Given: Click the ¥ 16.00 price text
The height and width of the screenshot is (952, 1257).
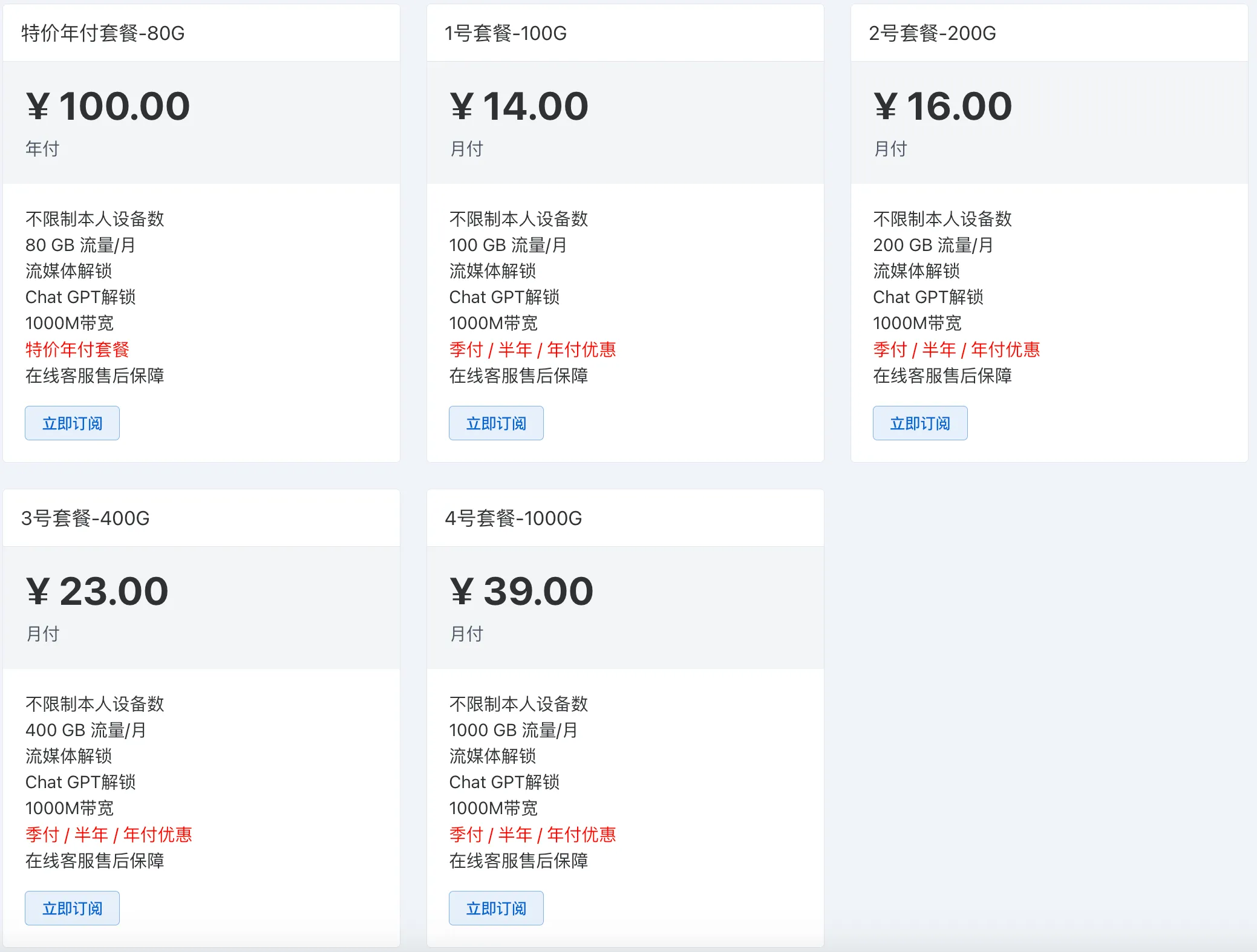Looking at the screenshot, I should point(942,106).
